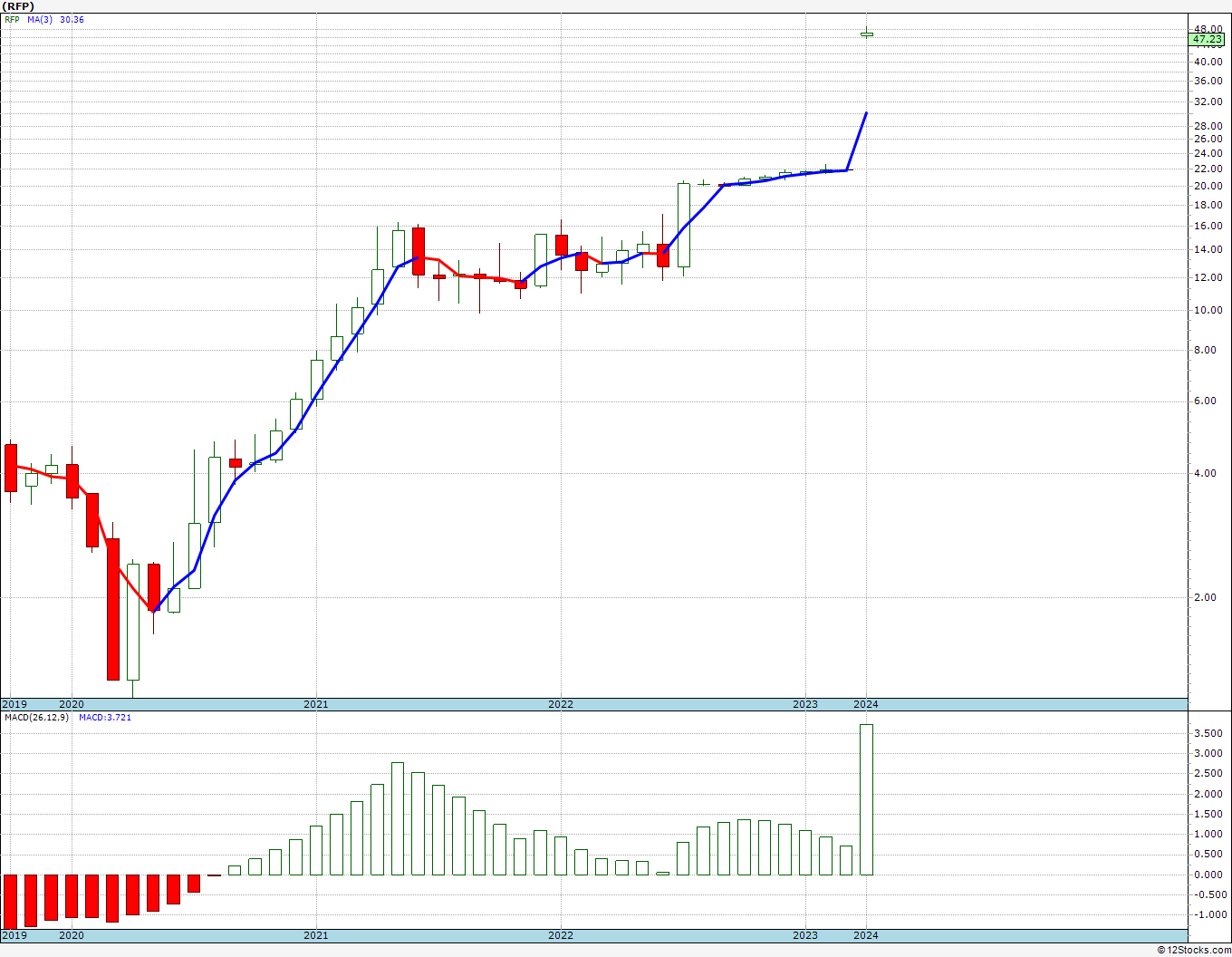Select the small 2024 candlestick near 47.23

[x=867, y=34]
